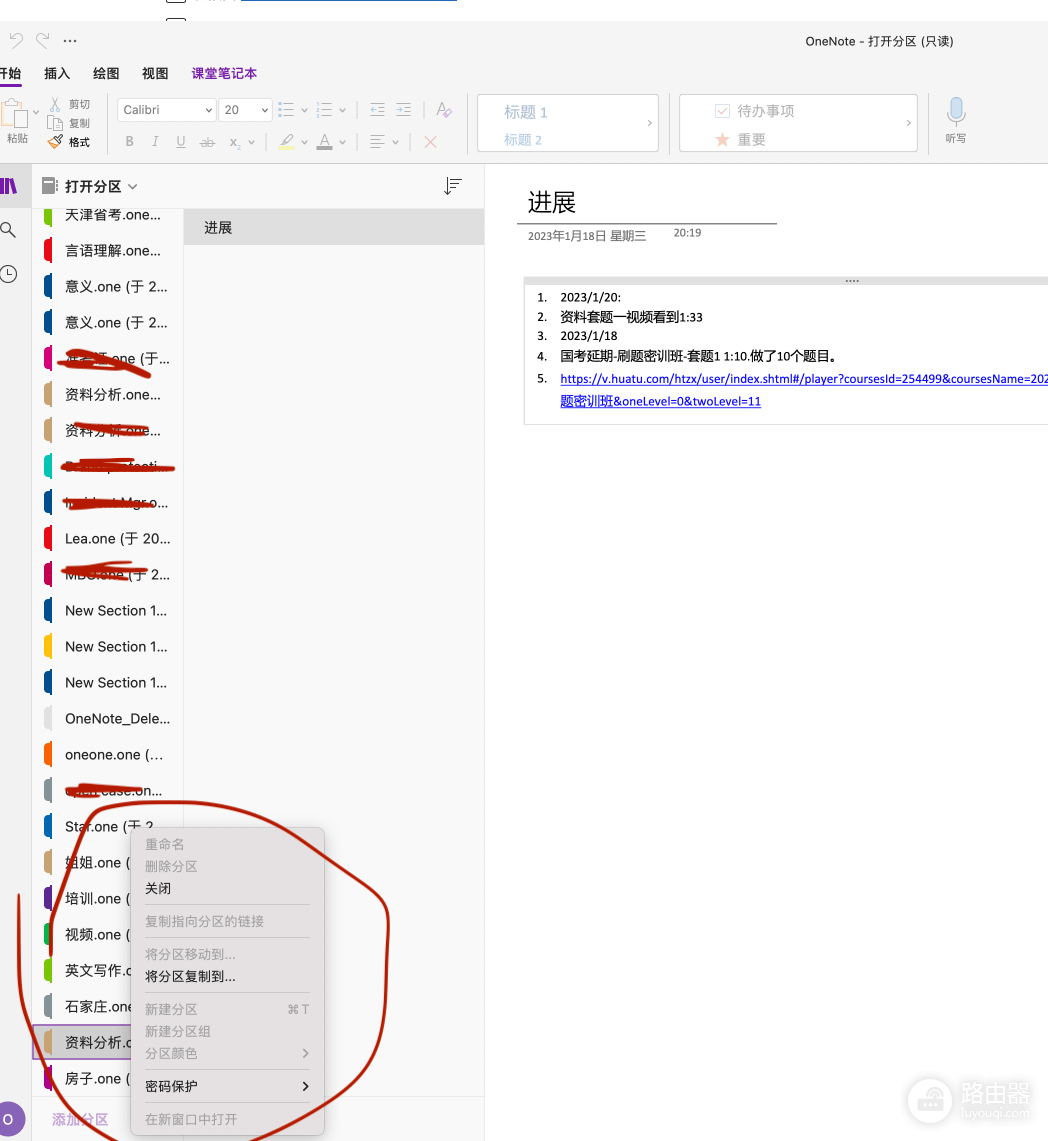This screenshot has height=1141, width=1048.
Task: Open the Lea.one section
Action: [x=108, y=538]
